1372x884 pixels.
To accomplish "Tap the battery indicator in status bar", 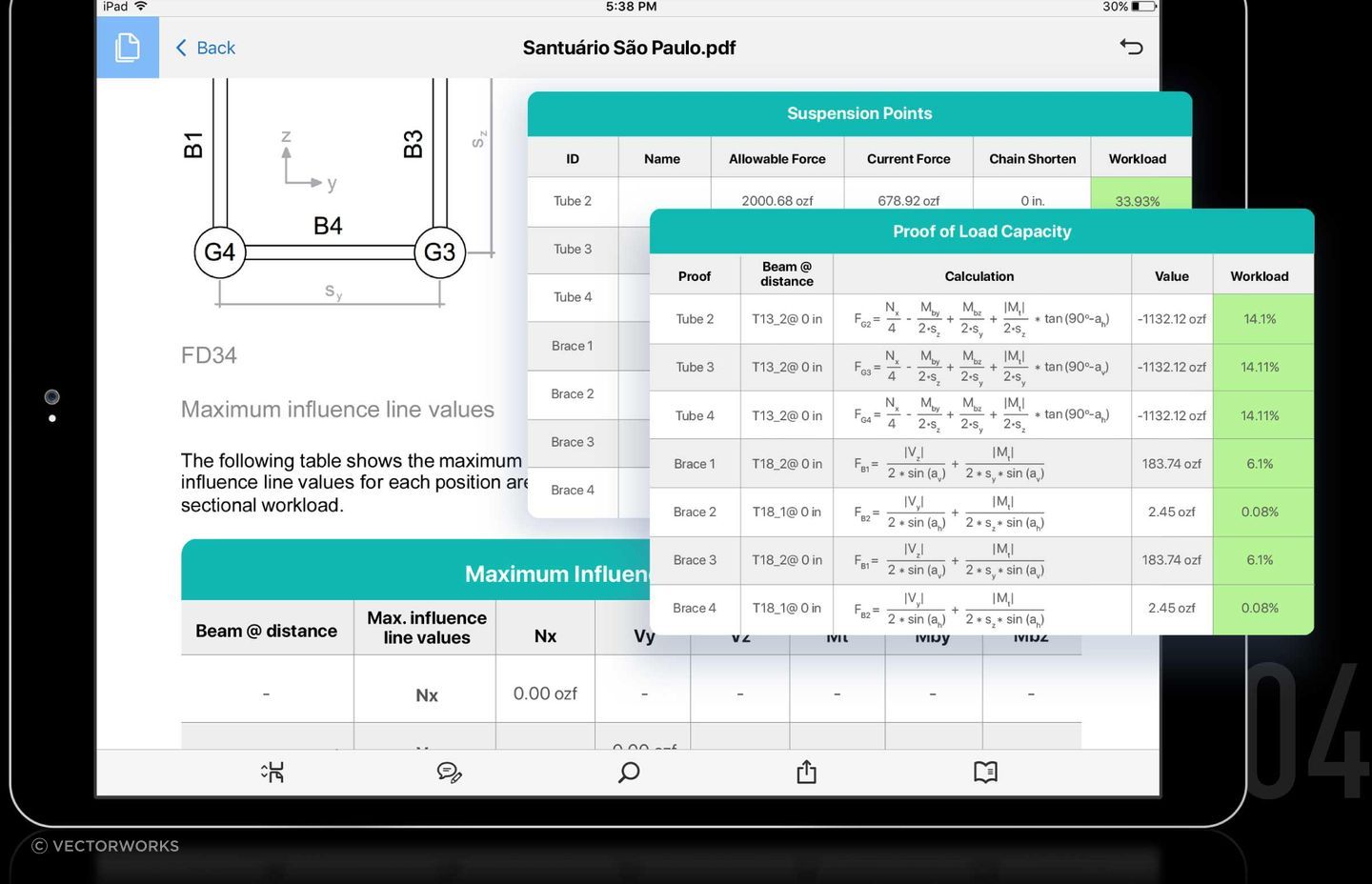I will (1144, 7).
